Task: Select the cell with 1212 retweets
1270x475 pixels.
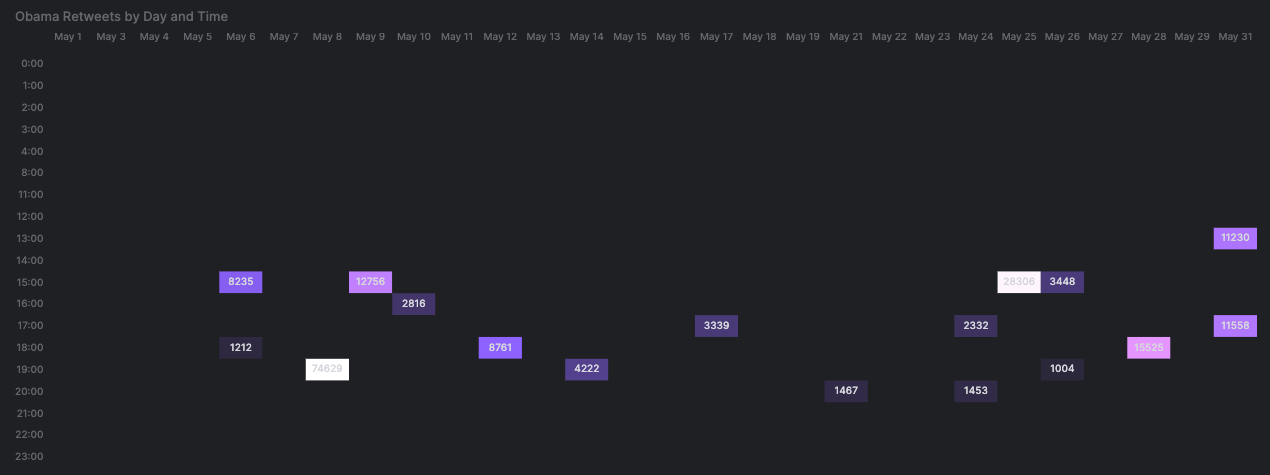Action: 240,348
